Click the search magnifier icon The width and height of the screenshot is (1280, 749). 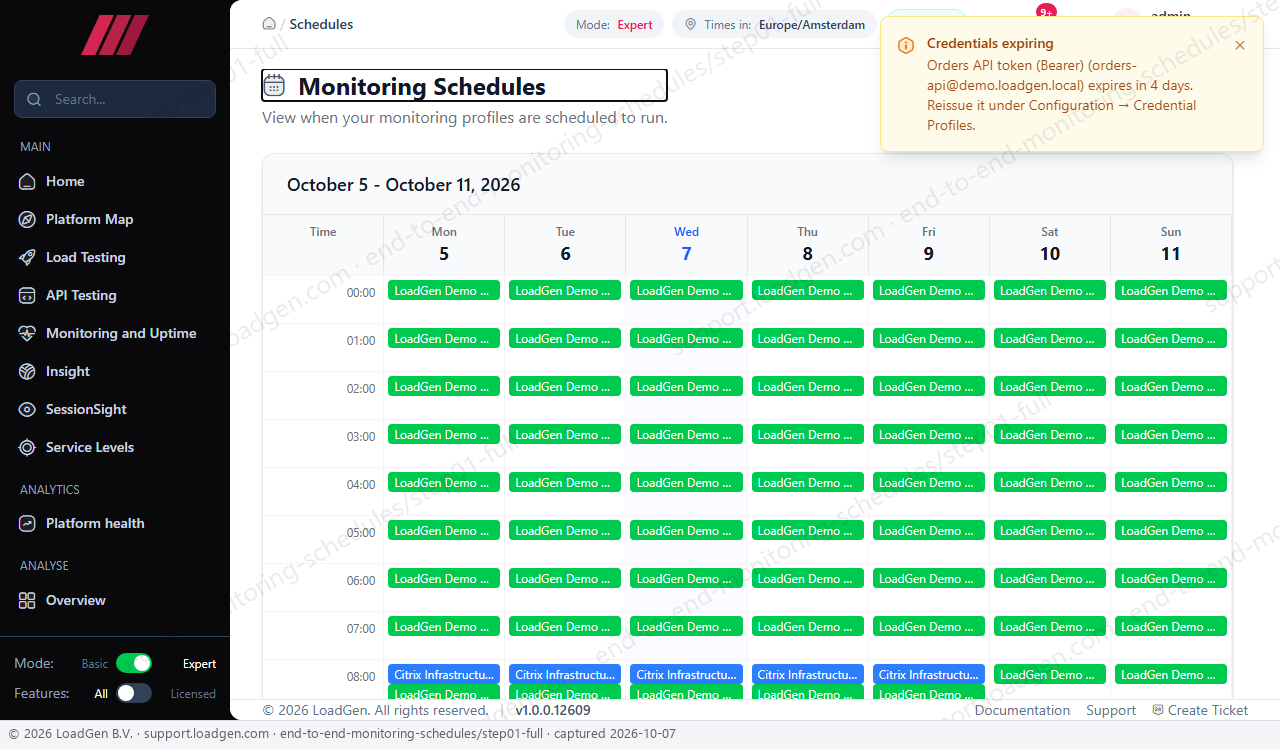coord(34,99)
